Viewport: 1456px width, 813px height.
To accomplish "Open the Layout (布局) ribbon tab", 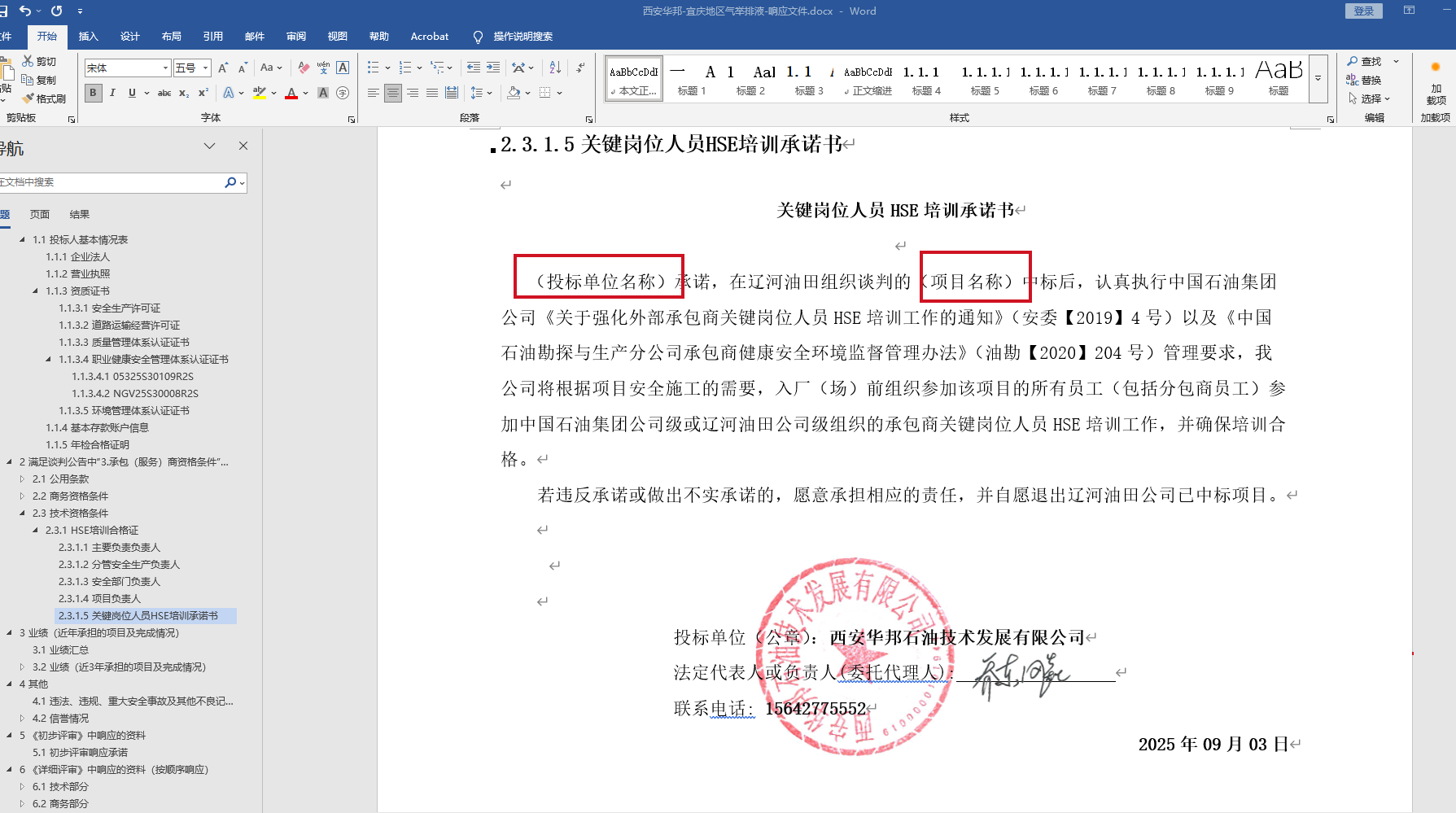I will (172, 37).
